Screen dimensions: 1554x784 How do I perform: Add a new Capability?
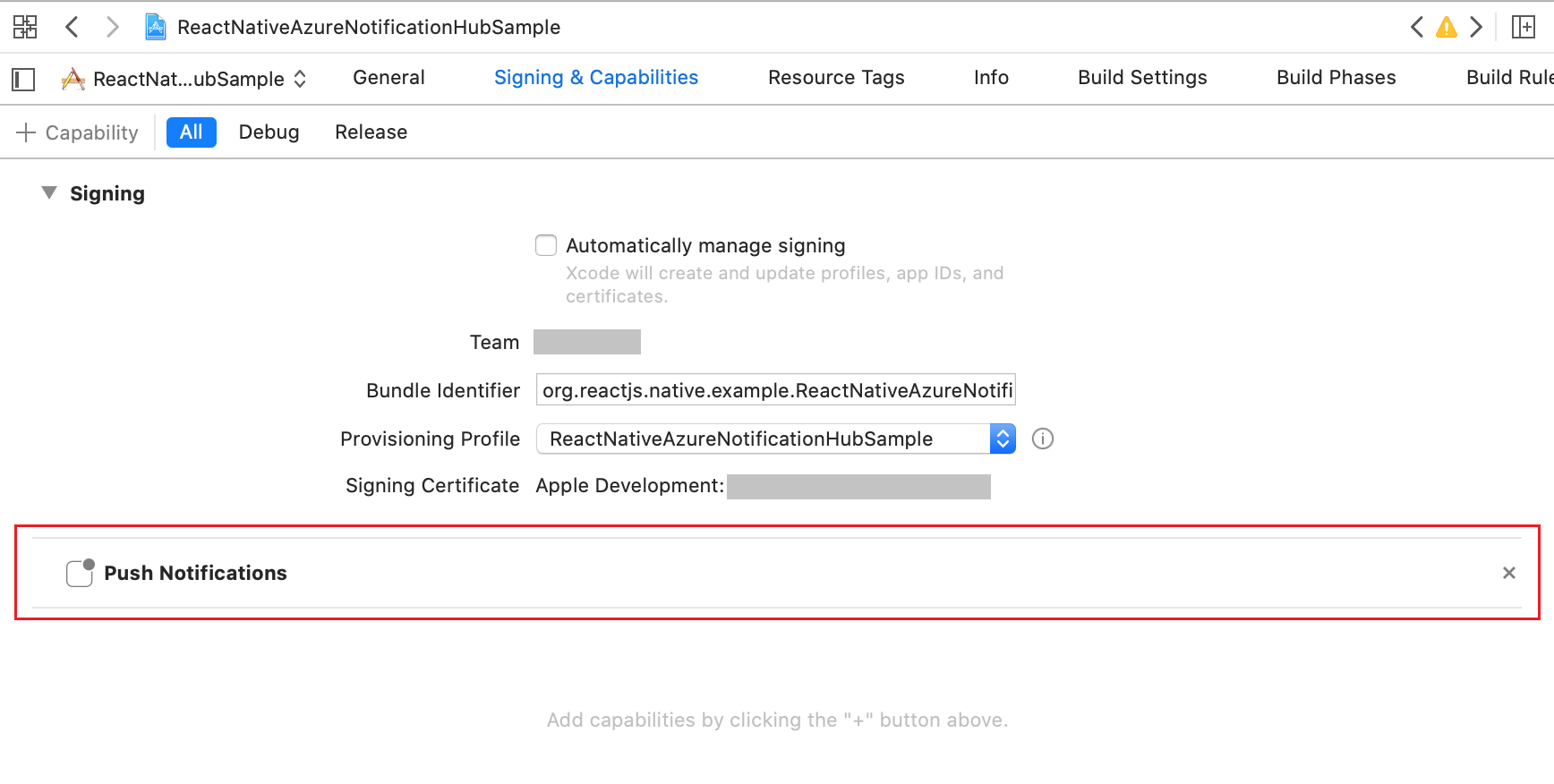pyautogui.click(x=77, y=132)
